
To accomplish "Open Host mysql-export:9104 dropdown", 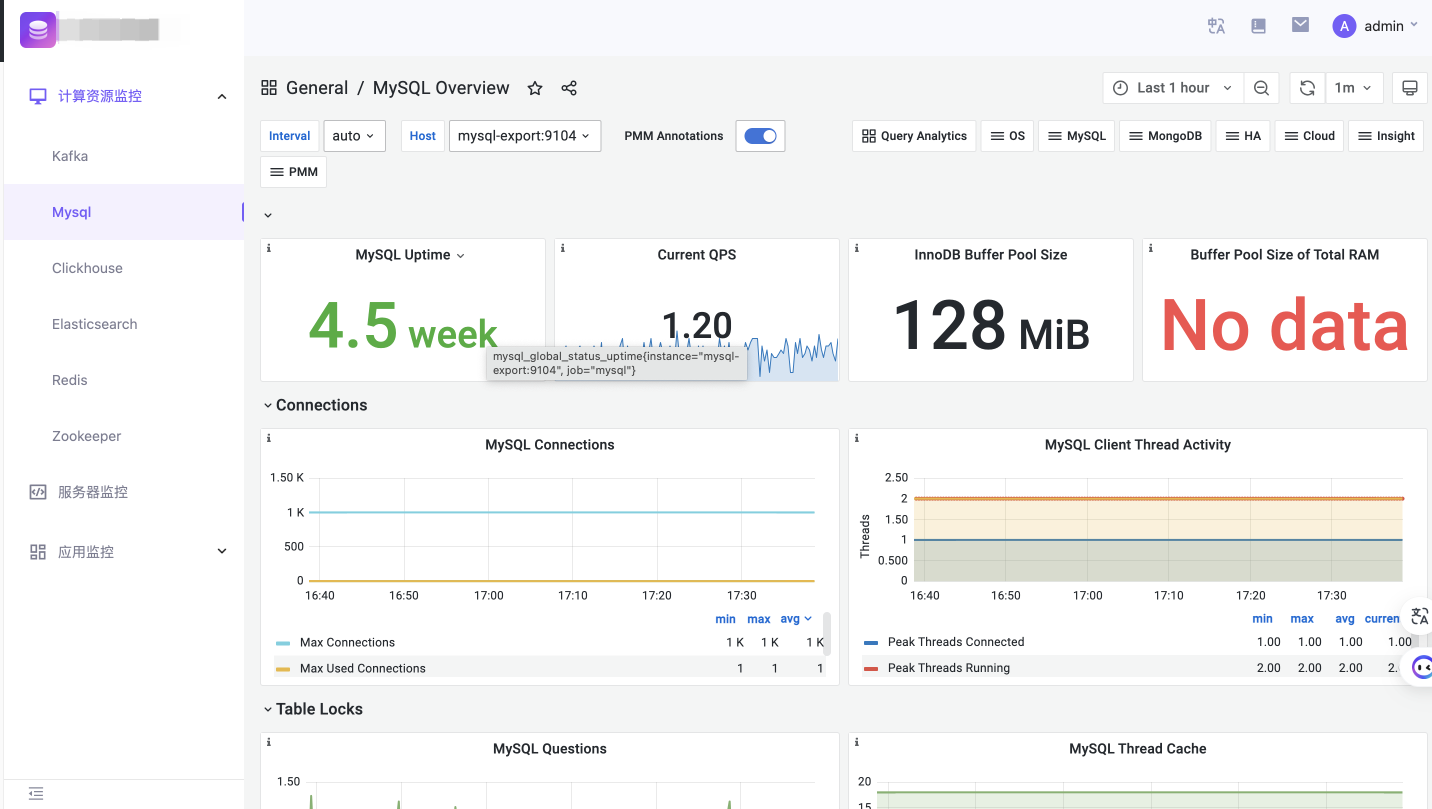I will tap(524, 136).
